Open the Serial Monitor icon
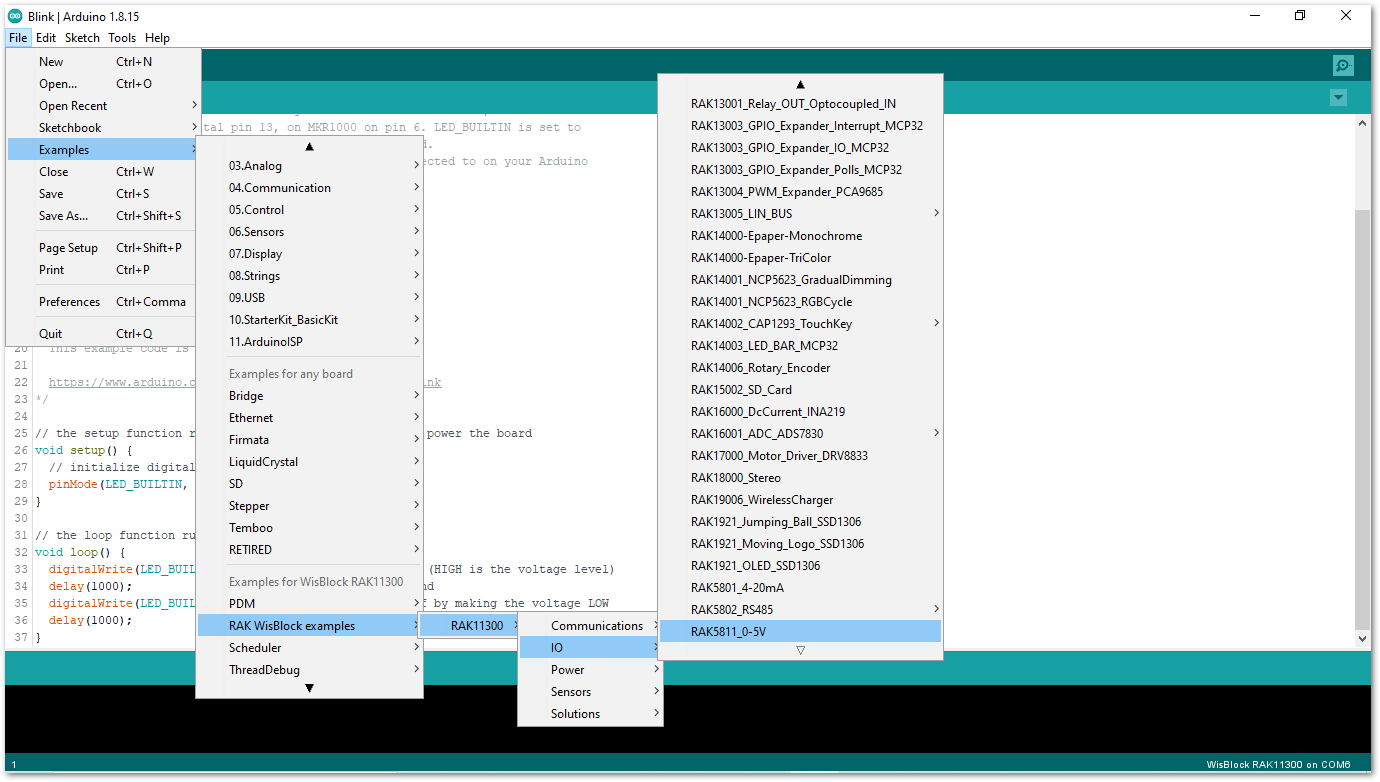 (x=1342, y=66)
